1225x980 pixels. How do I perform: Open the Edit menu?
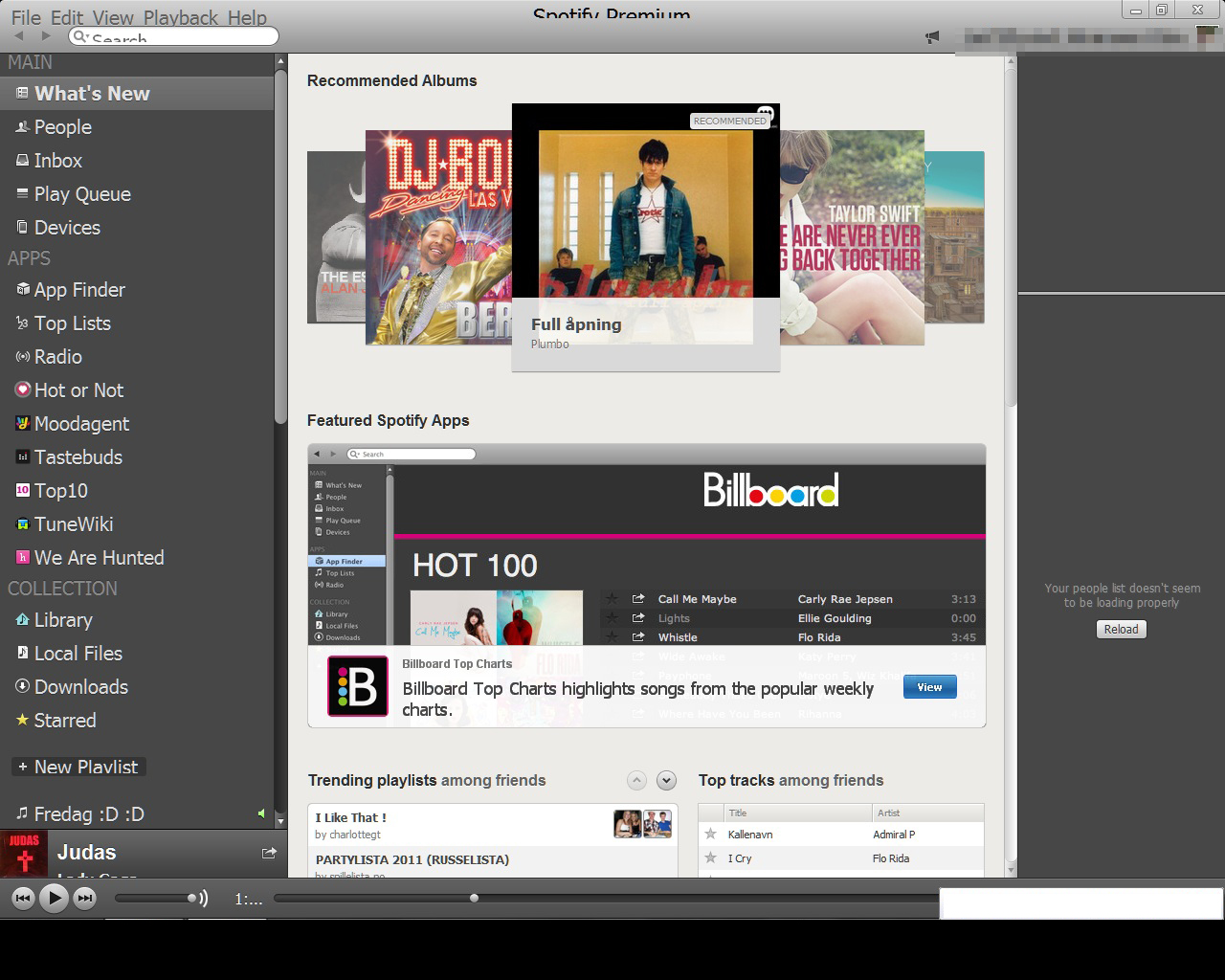[x=67, y=17]
